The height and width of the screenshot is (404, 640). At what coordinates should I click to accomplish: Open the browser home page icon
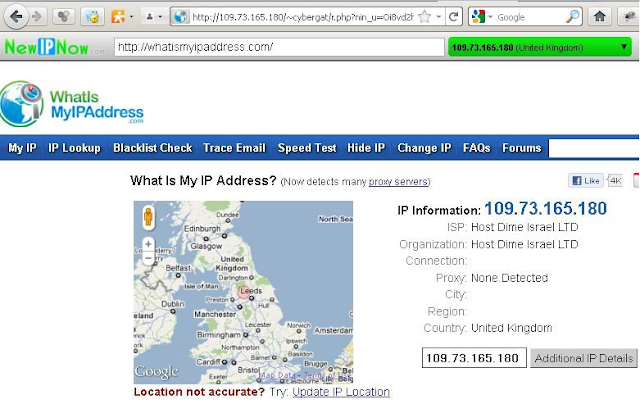(600, 17)
